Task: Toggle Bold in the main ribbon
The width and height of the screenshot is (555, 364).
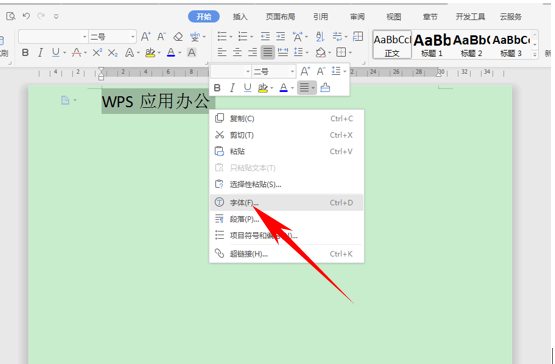Action: (x=25, y=53)
